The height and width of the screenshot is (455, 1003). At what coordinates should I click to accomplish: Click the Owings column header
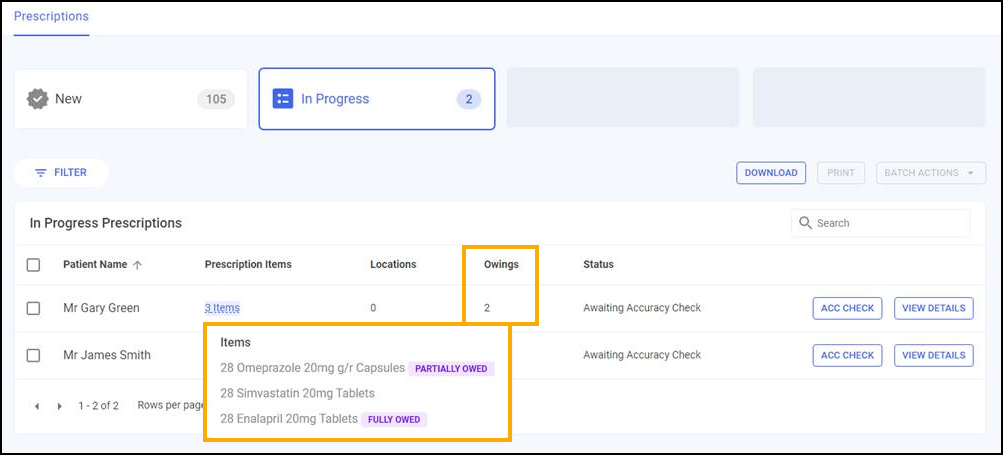[501, 265]
